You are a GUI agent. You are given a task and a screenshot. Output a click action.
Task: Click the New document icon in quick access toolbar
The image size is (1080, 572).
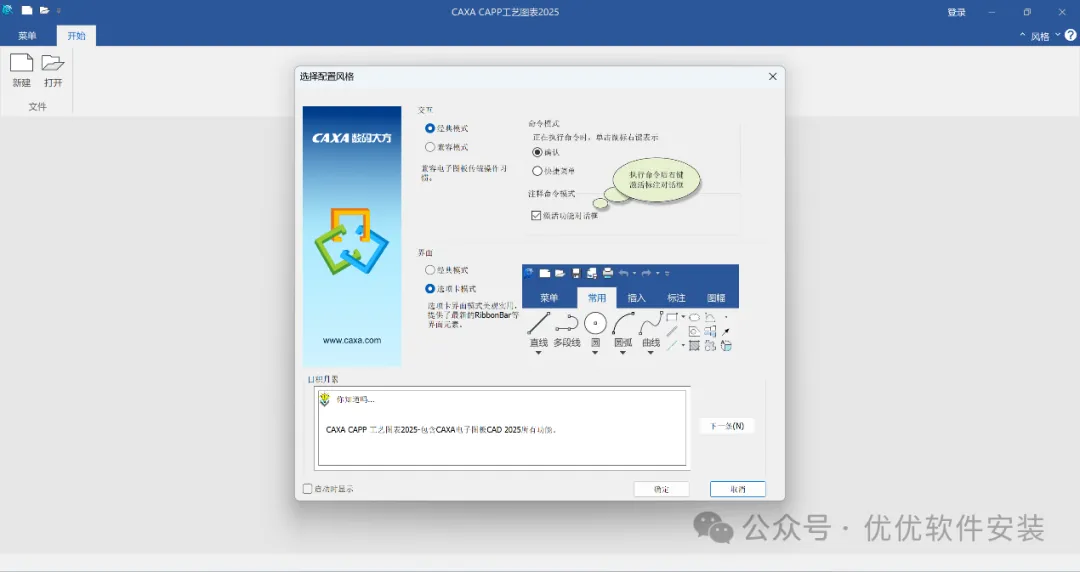tap(27, 10)
